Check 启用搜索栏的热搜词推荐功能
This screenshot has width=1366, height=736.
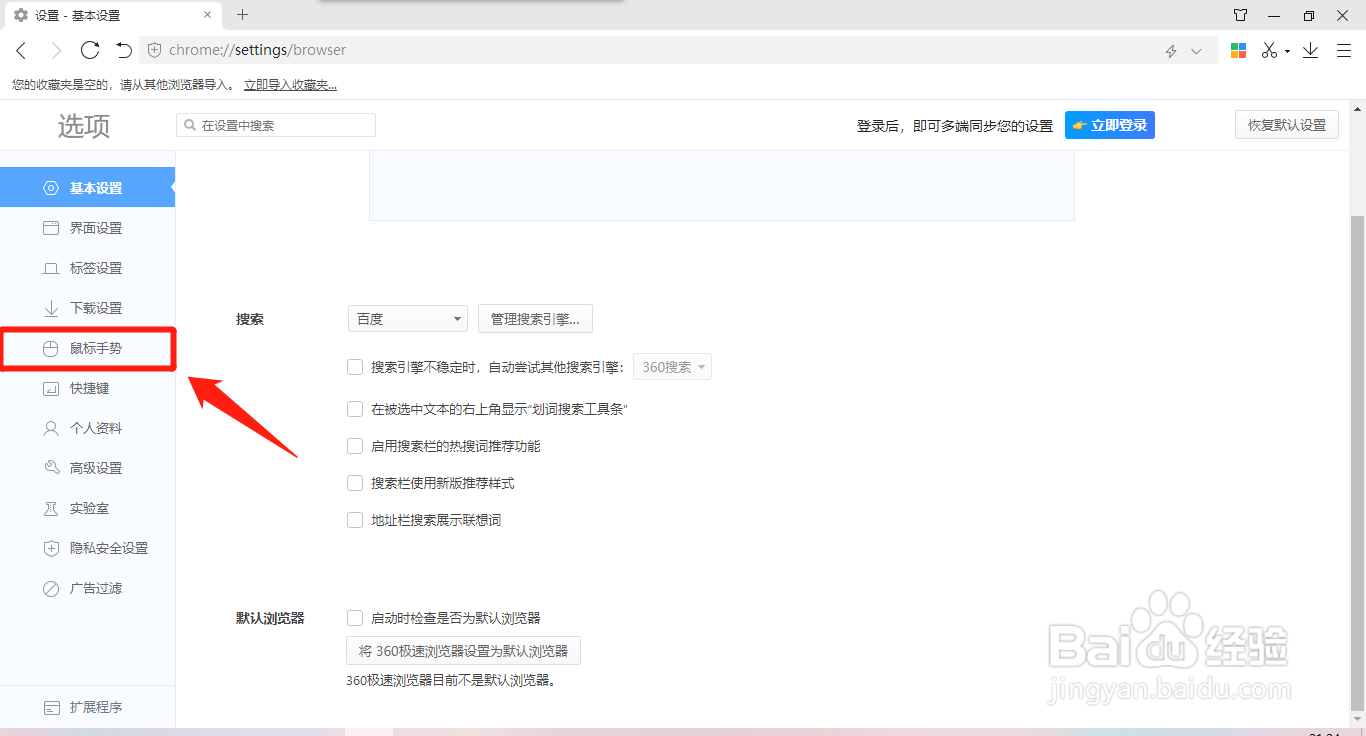pyautogui.click(x=355, y=446)
